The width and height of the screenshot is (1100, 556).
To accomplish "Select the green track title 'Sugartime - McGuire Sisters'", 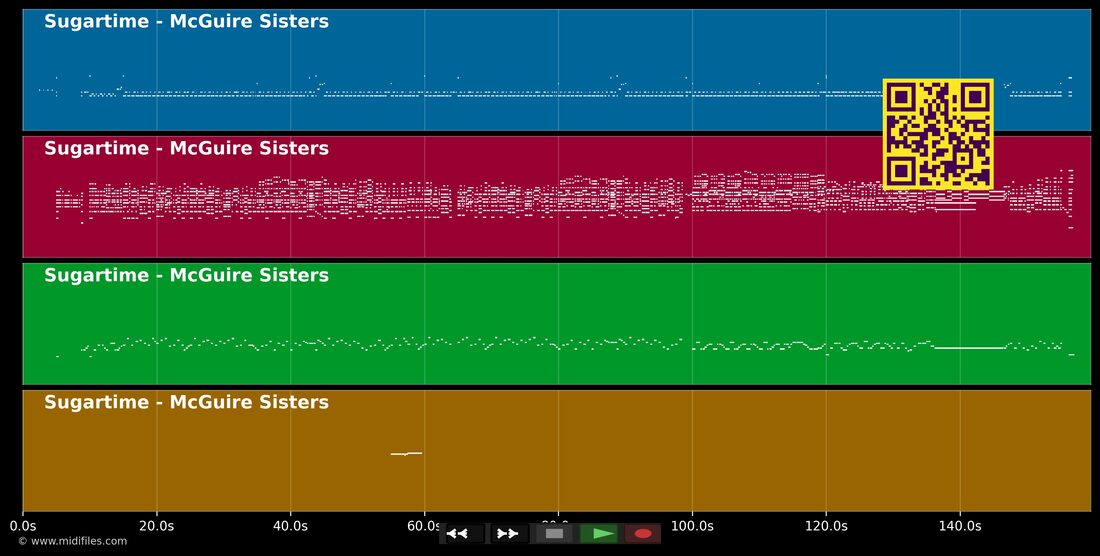I will [187, 275].
